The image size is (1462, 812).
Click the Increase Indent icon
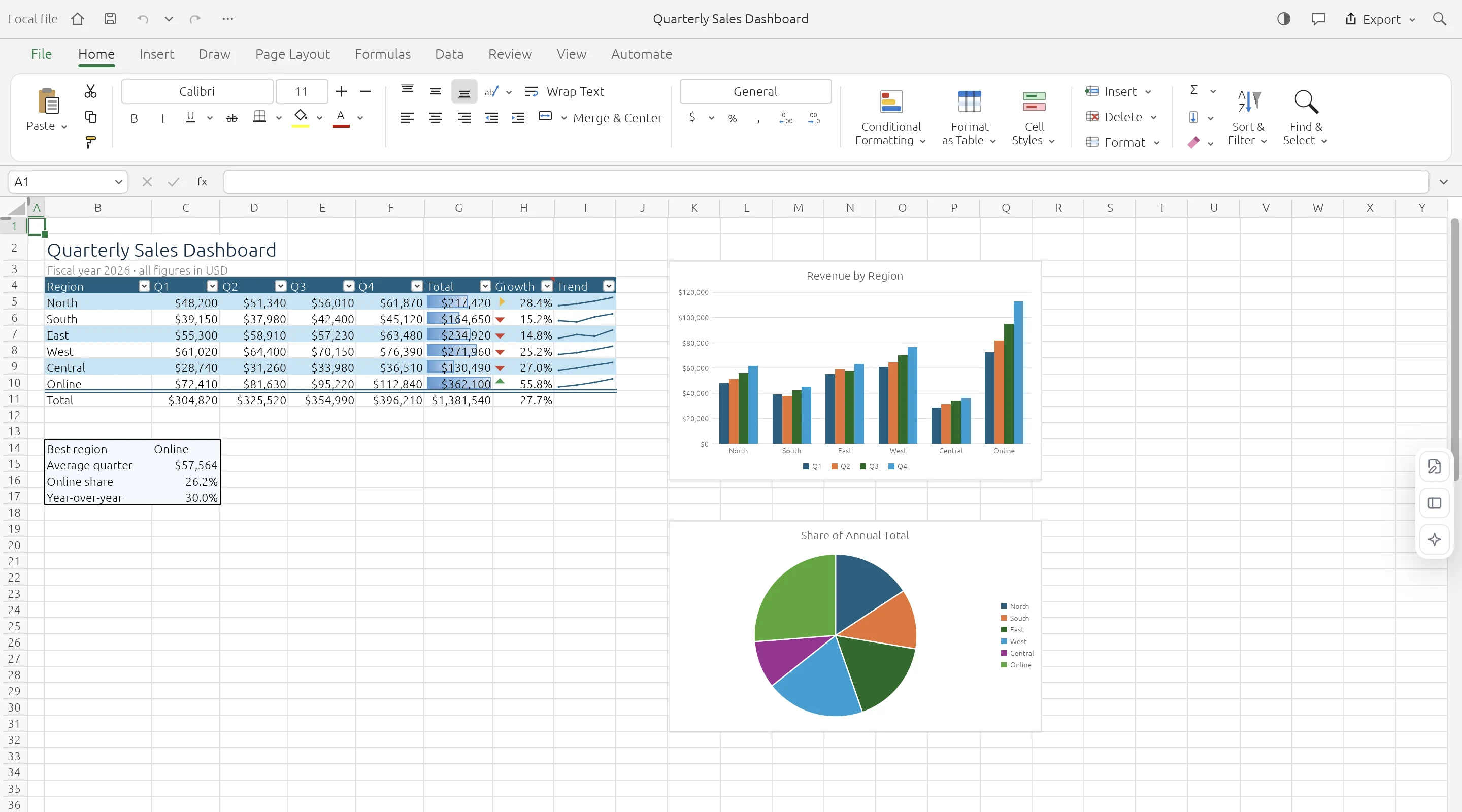(x=518, y=118)
